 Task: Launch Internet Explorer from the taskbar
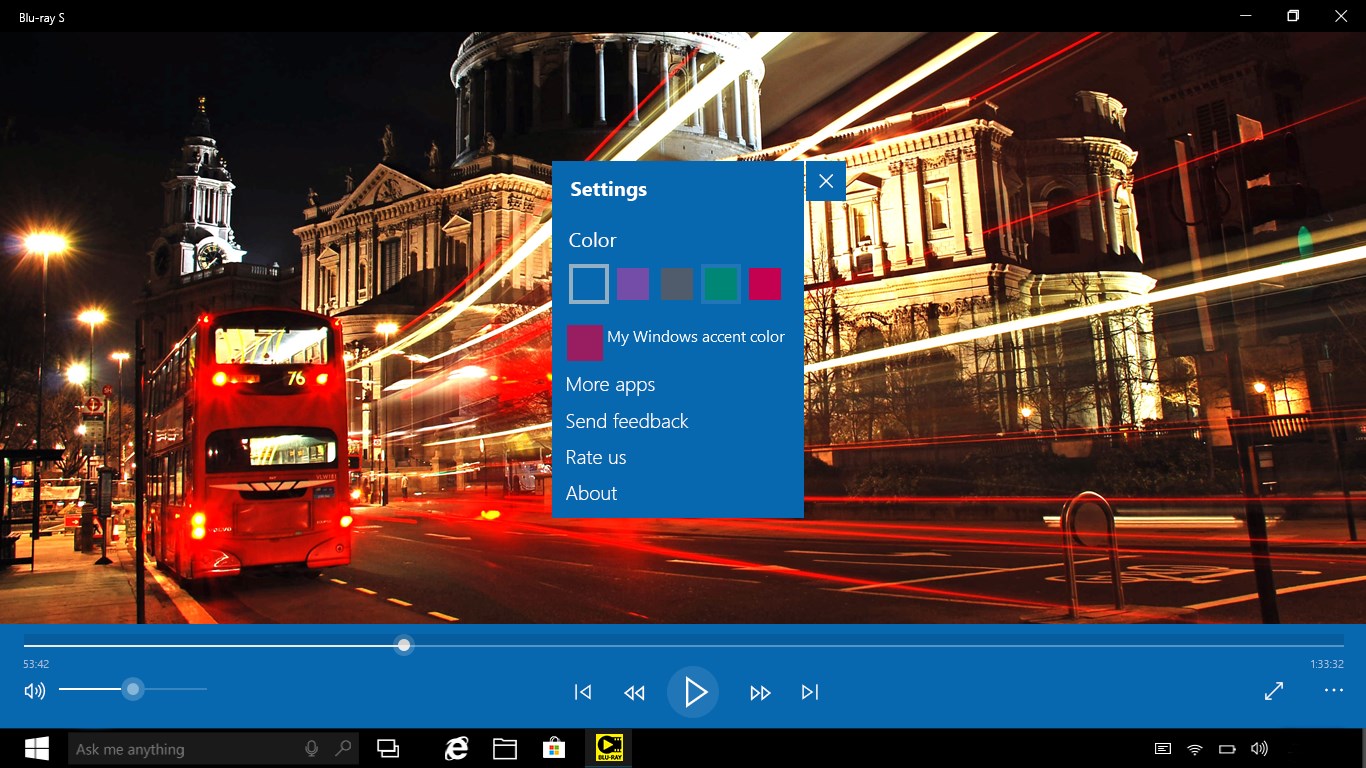[456, 749]
